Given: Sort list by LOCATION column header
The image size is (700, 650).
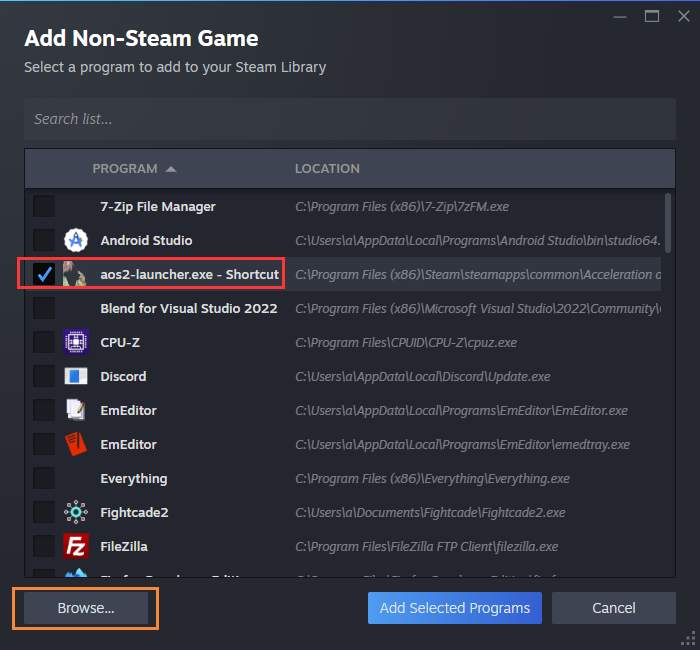Looking at the screenshot, I should 327,169.
